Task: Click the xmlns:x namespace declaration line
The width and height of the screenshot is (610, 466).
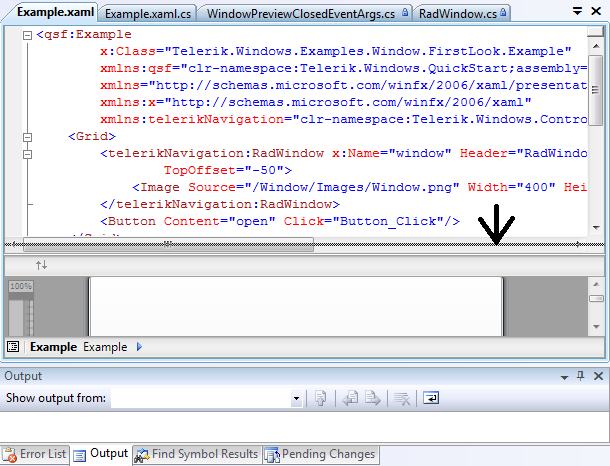Action: click(316, 102)
